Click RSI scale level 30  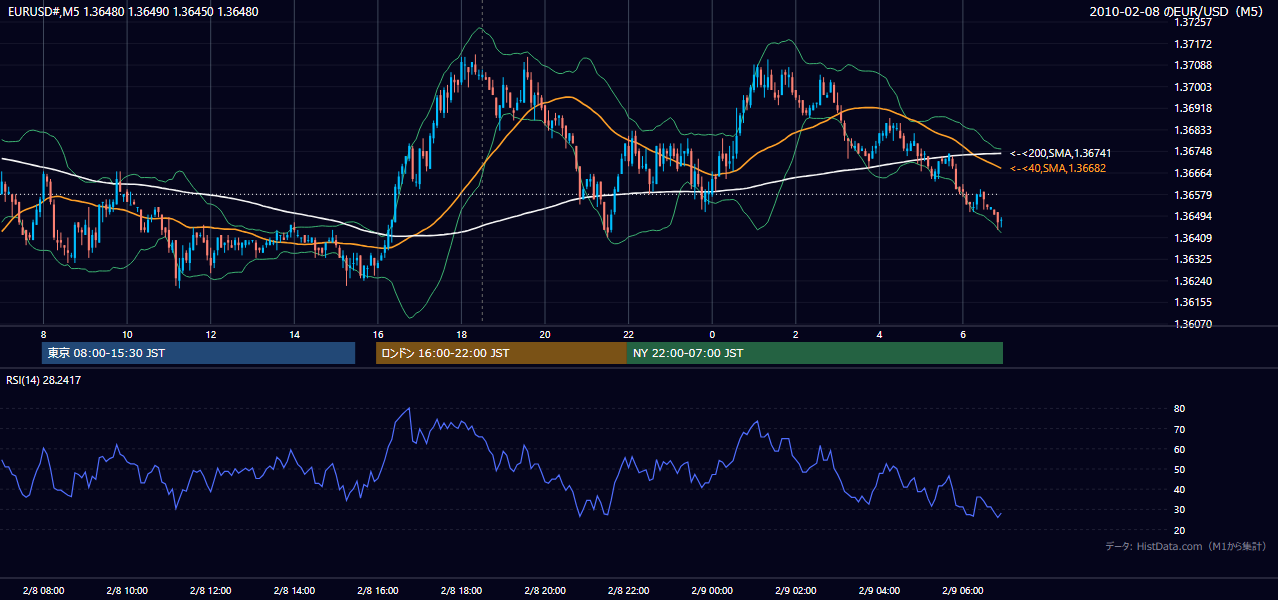tap(1180, 510)
